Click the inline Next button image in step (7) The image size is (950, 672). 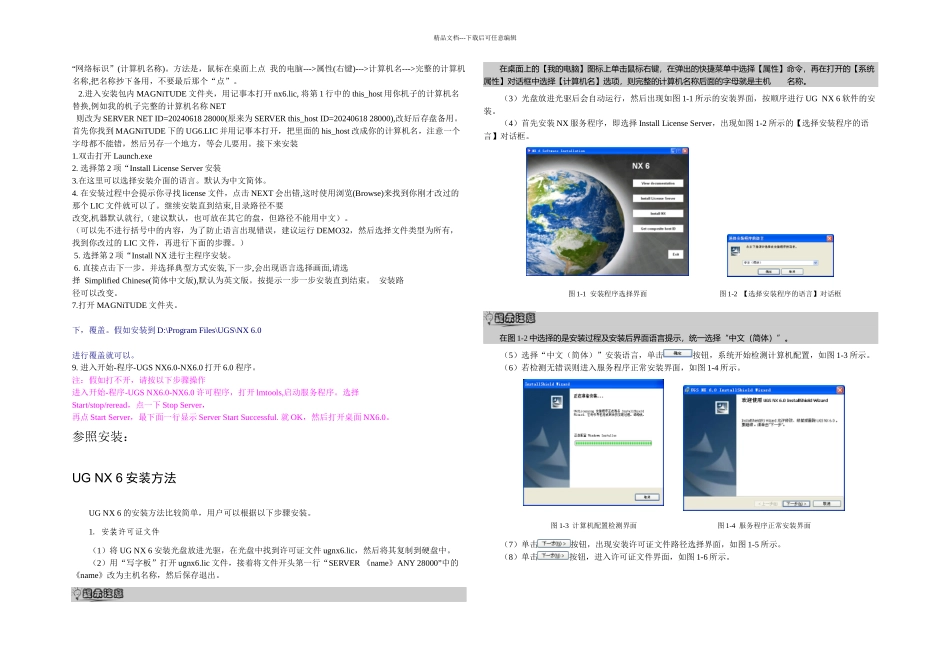click(x=554, y=544)
